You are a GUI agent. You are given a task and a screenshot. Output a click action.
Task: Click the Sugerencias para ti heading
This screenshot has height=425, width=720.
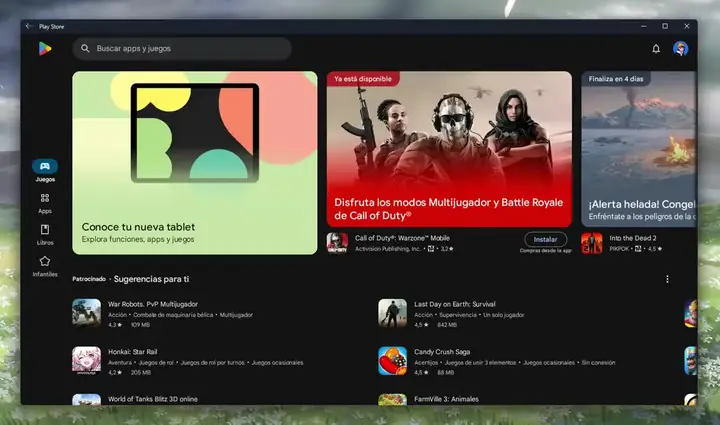pos(151,279)
